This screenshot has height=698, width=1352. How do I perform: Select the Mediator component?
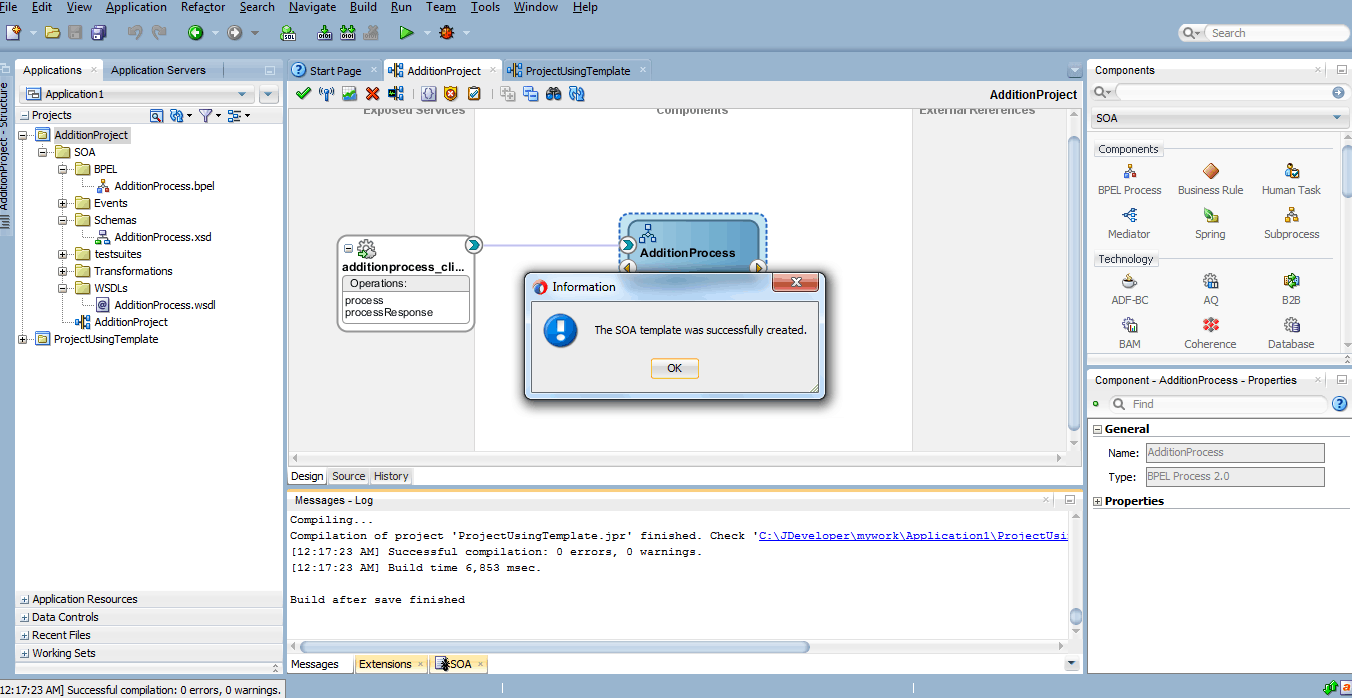pos(1129,224)
